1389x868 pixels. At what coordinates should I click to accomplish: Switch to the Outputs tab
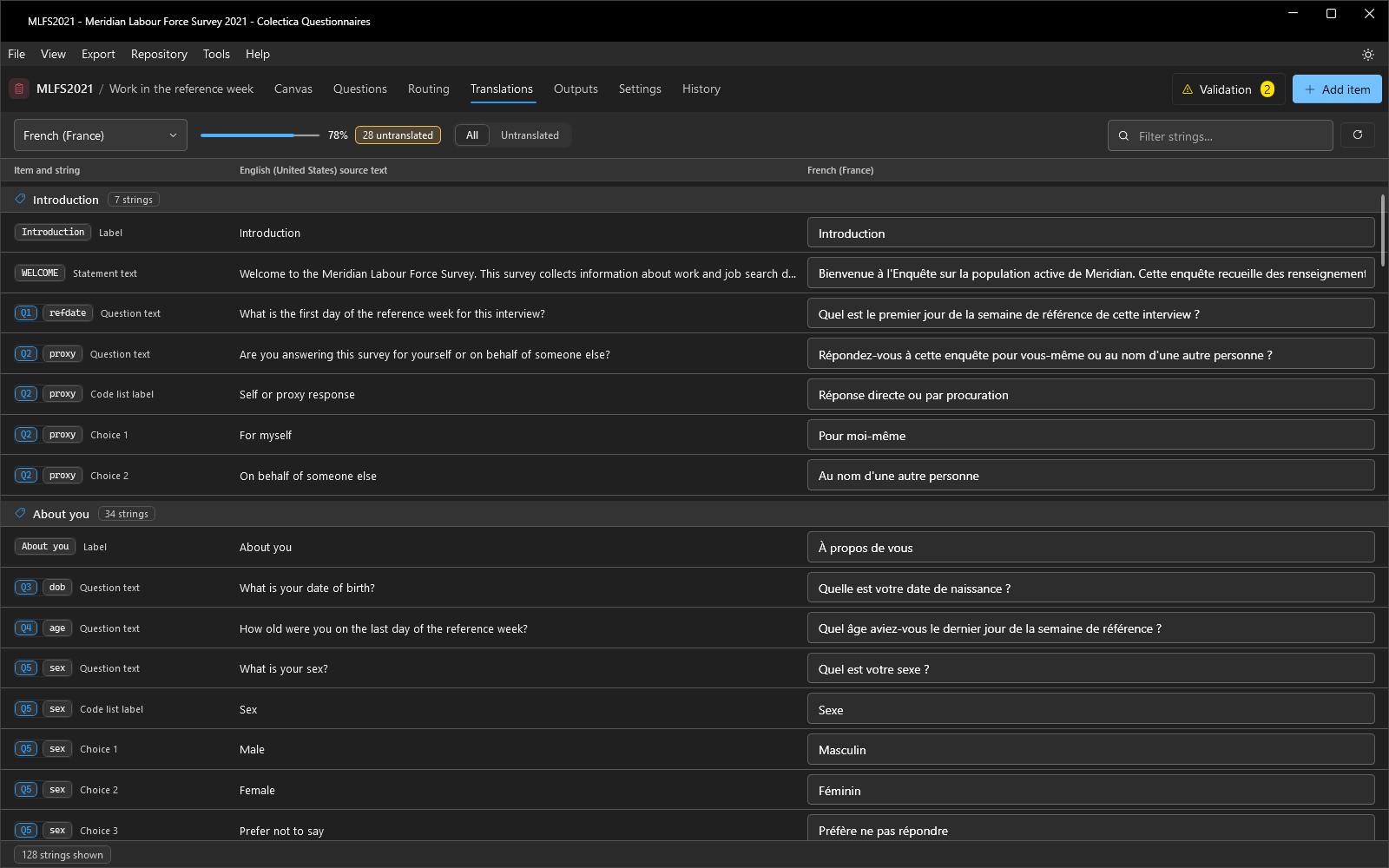pyautogui.click(x=576, y=89)
